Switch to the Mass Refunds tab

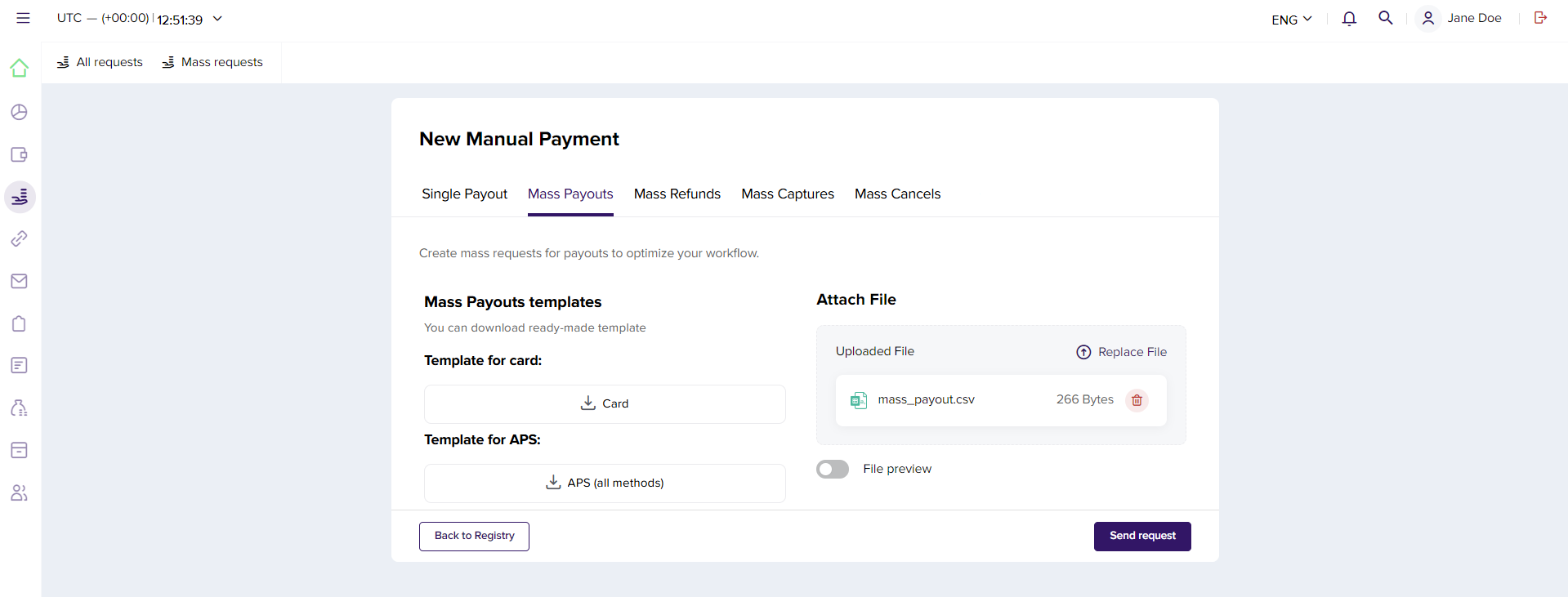click(677, 194)
